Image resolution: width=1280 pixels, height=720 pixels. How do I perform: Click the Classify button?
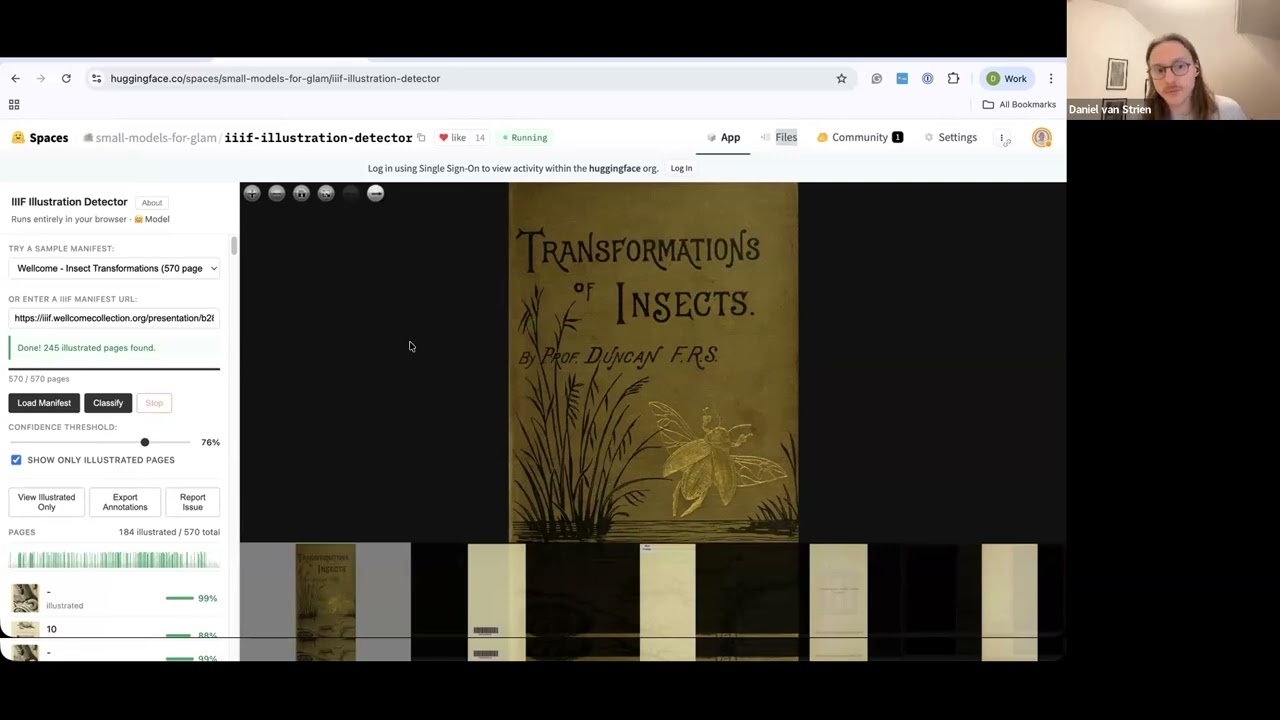coord(108,403)
